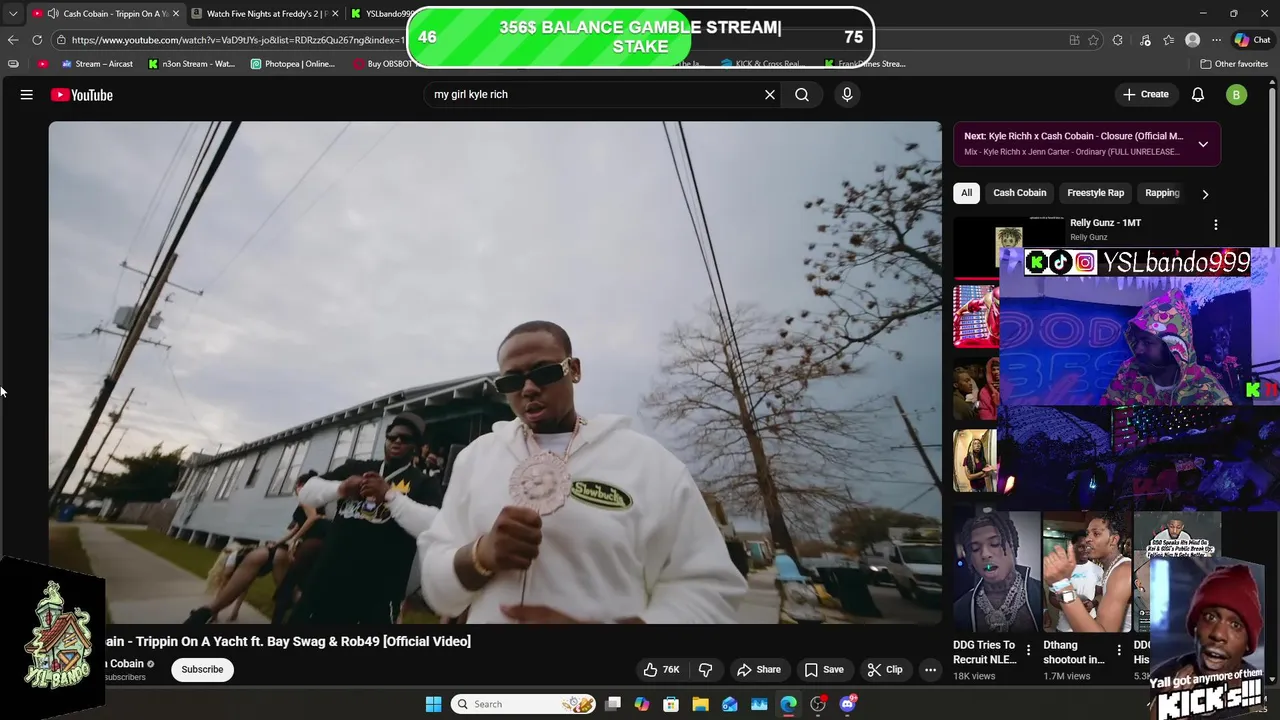Viewport: 1280px width, 720px height.
Task: Open more actions ellipsis below video
Action: coord(930,669)
